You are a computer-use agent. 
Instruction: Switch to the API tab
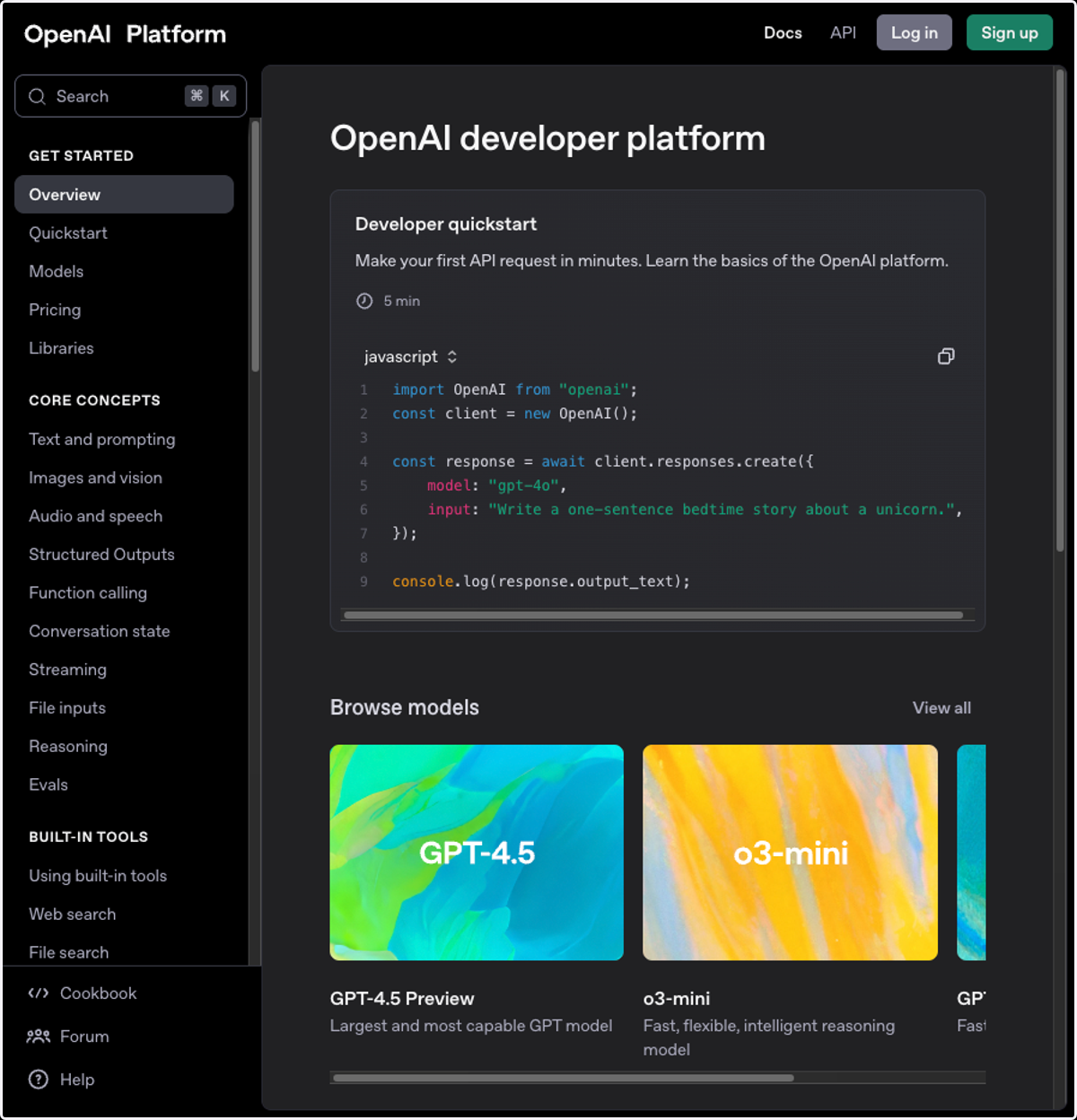(x=843, y=32)
